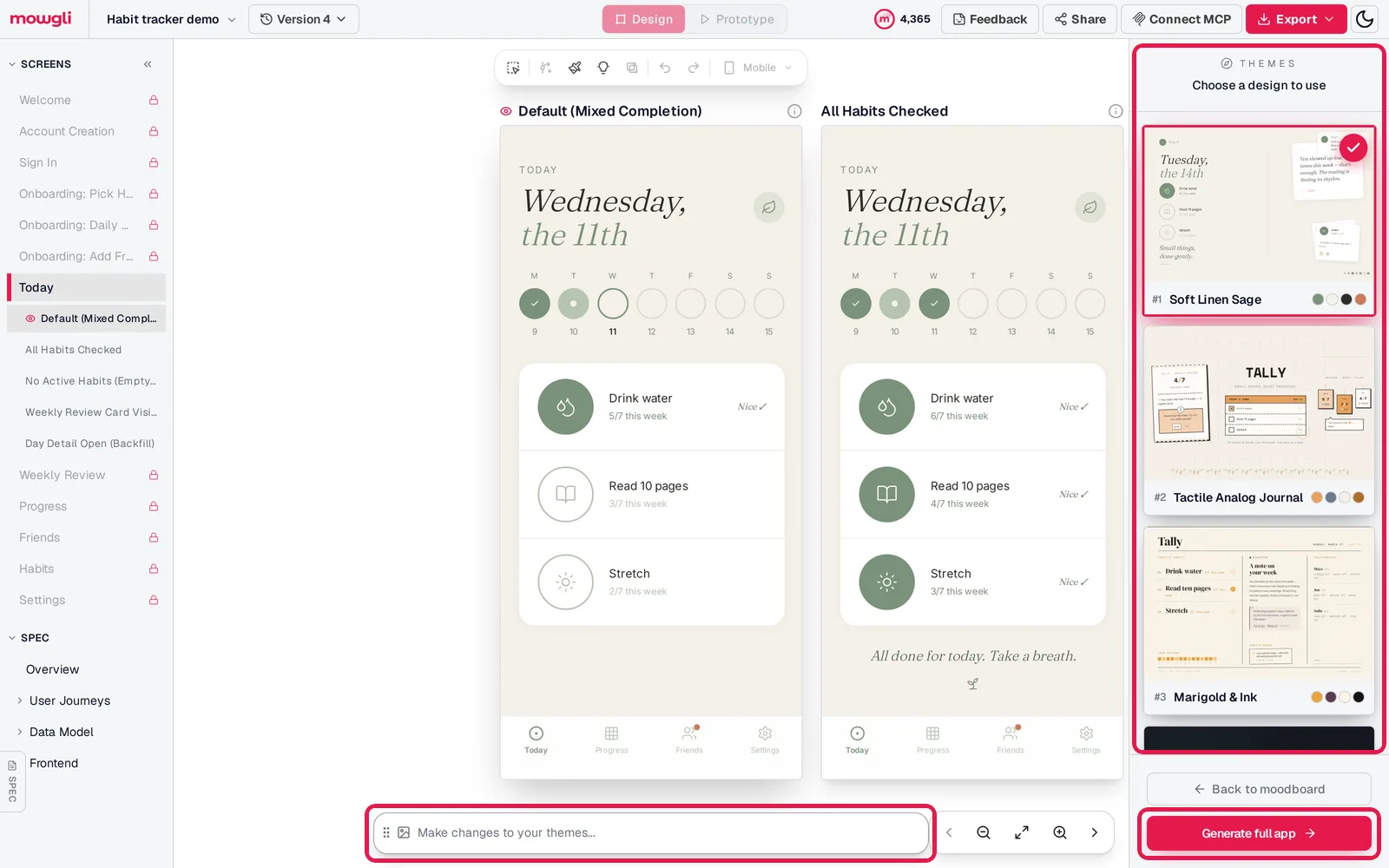Select the Soft Linen Sage theme card
This screenshot has height=868, width=1389.
pos(1259,220)
